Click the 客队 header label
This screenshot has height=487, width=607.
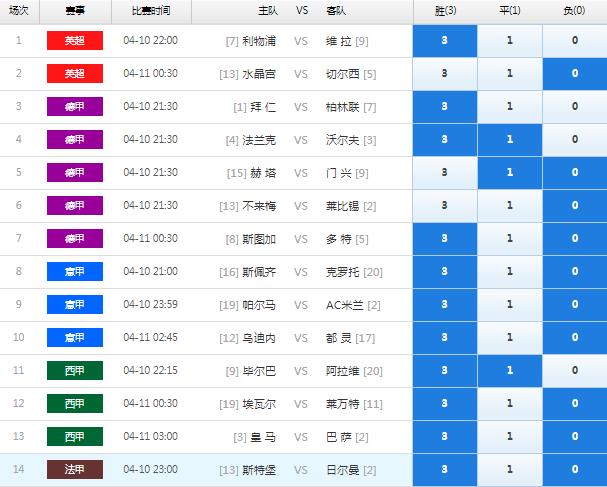(336, 11)
